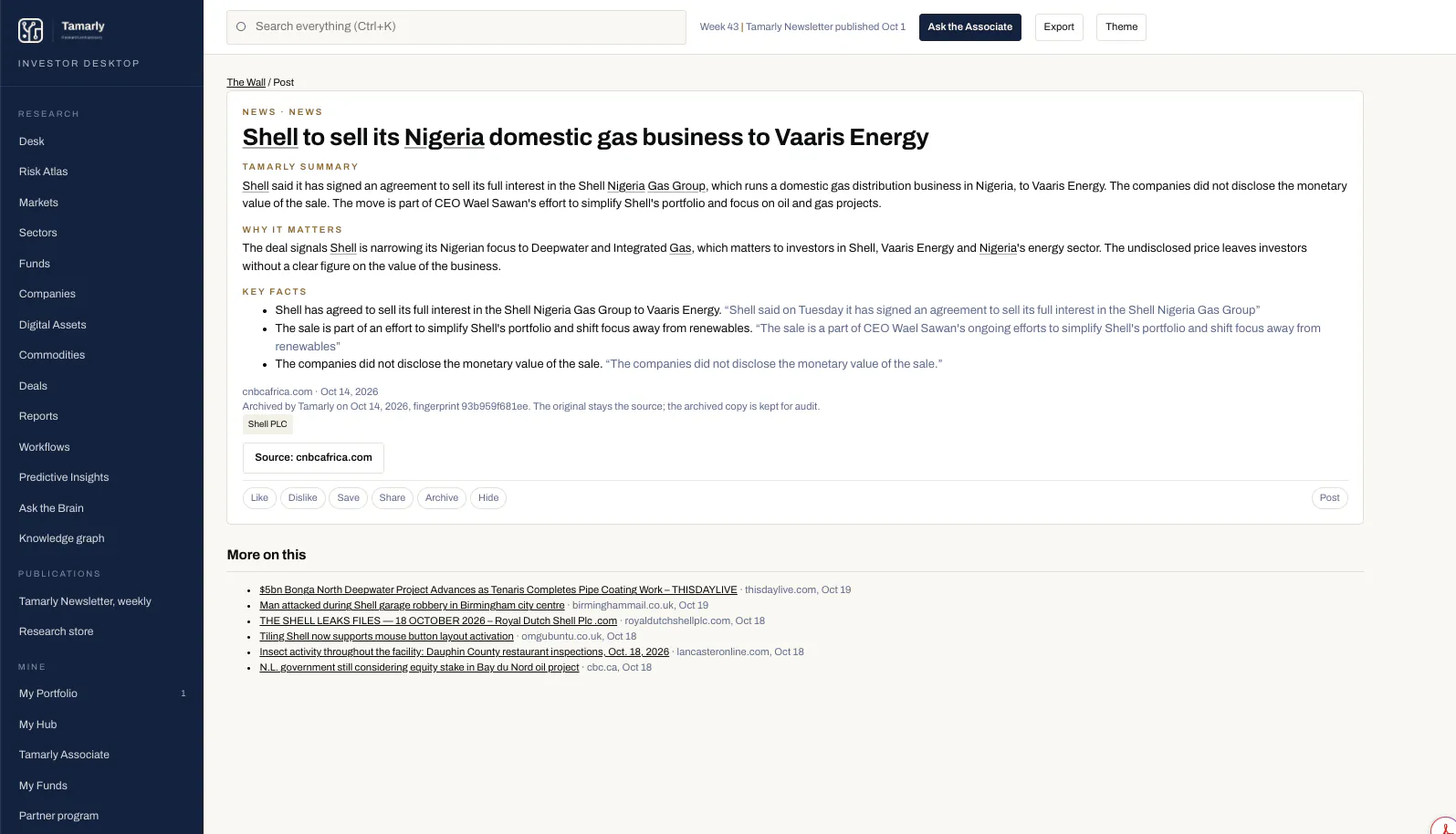
Task: Like this post
Action: 259,498
